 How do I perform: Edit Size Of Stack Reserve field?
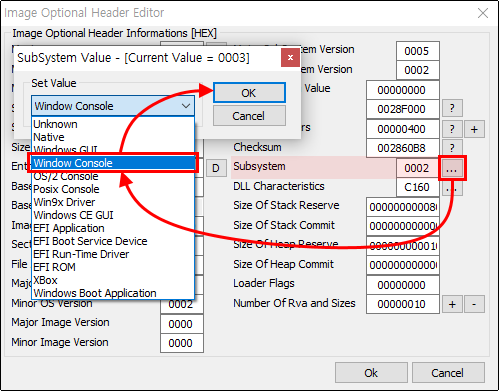tap(402, 207)
